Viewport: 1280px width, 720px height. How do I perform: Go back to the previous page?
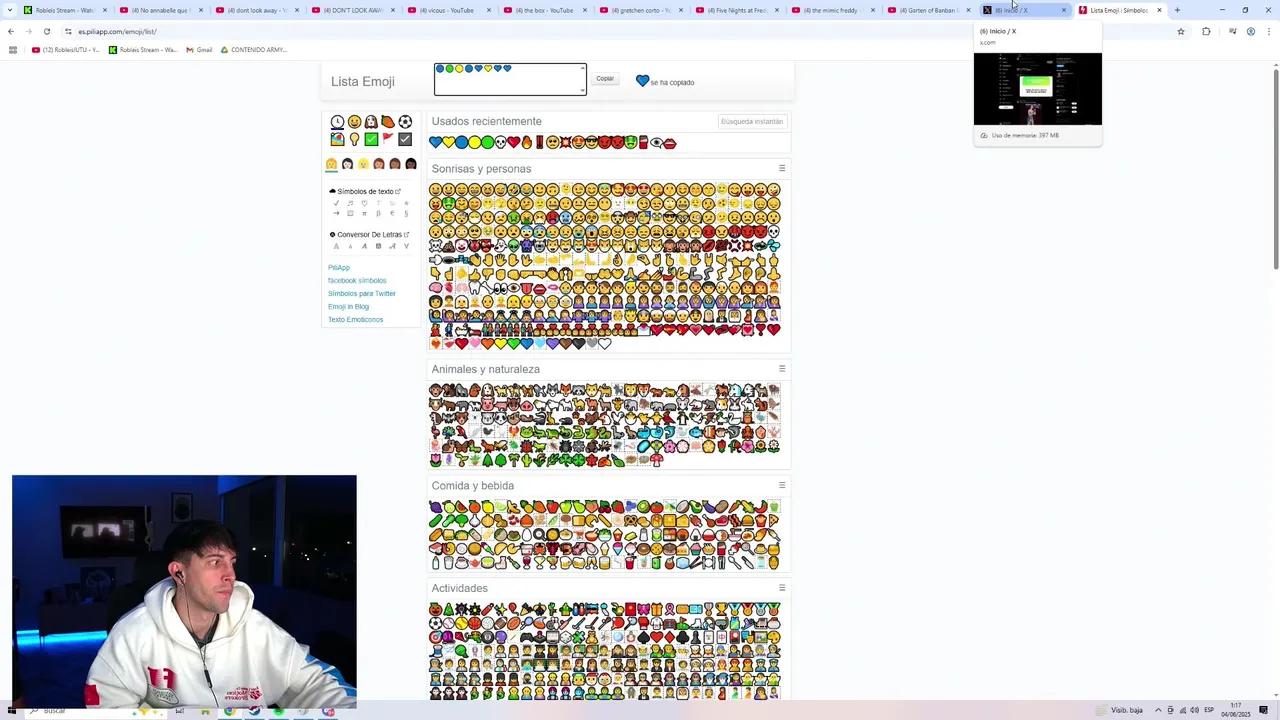click(11, 31)
